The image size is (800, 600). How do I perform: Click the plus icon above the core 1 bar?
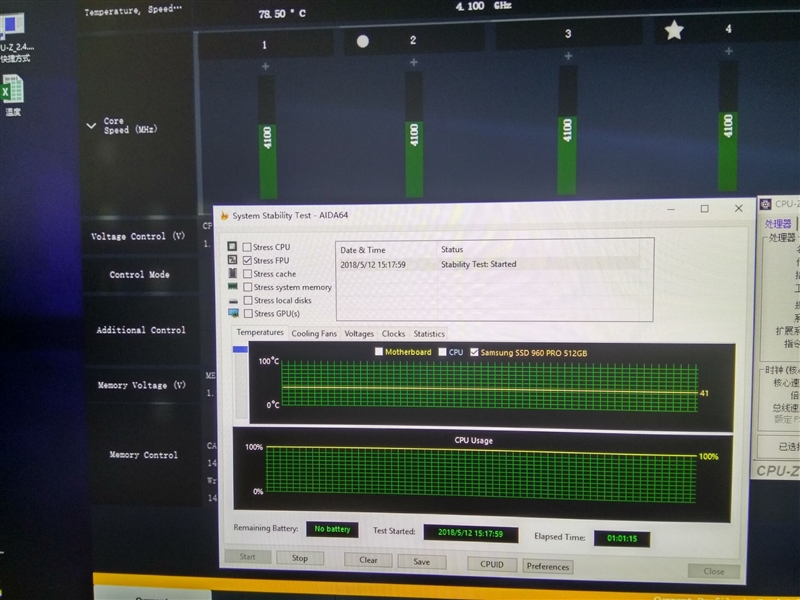265,66
